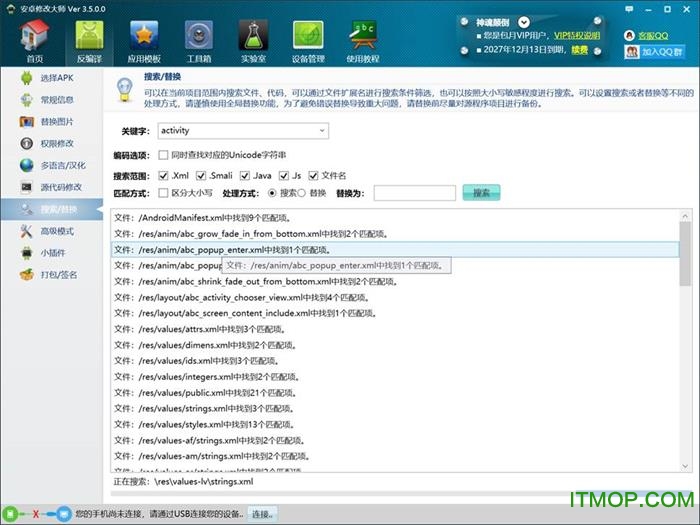Click the results list vertical scrollbar

tap(684, 340)
